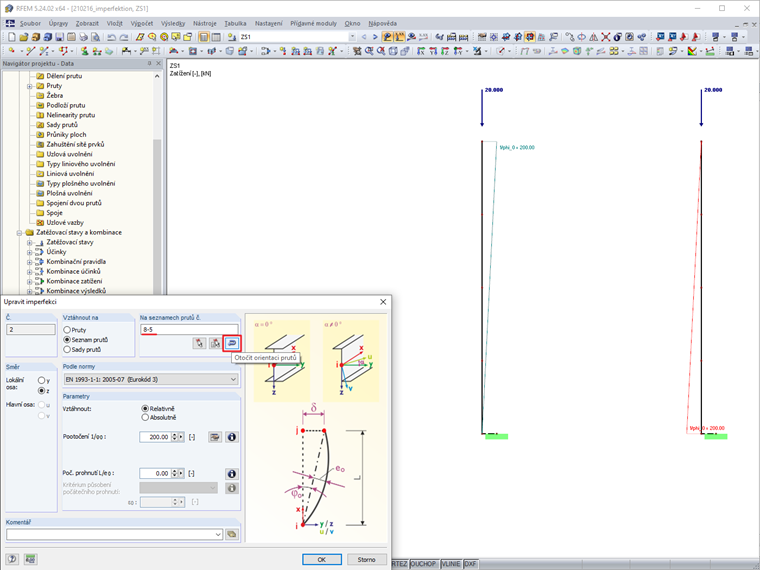Screen dimensions: 760x570
Task: Click the reverse member orientation icon
Action: [x=232, y=343]
